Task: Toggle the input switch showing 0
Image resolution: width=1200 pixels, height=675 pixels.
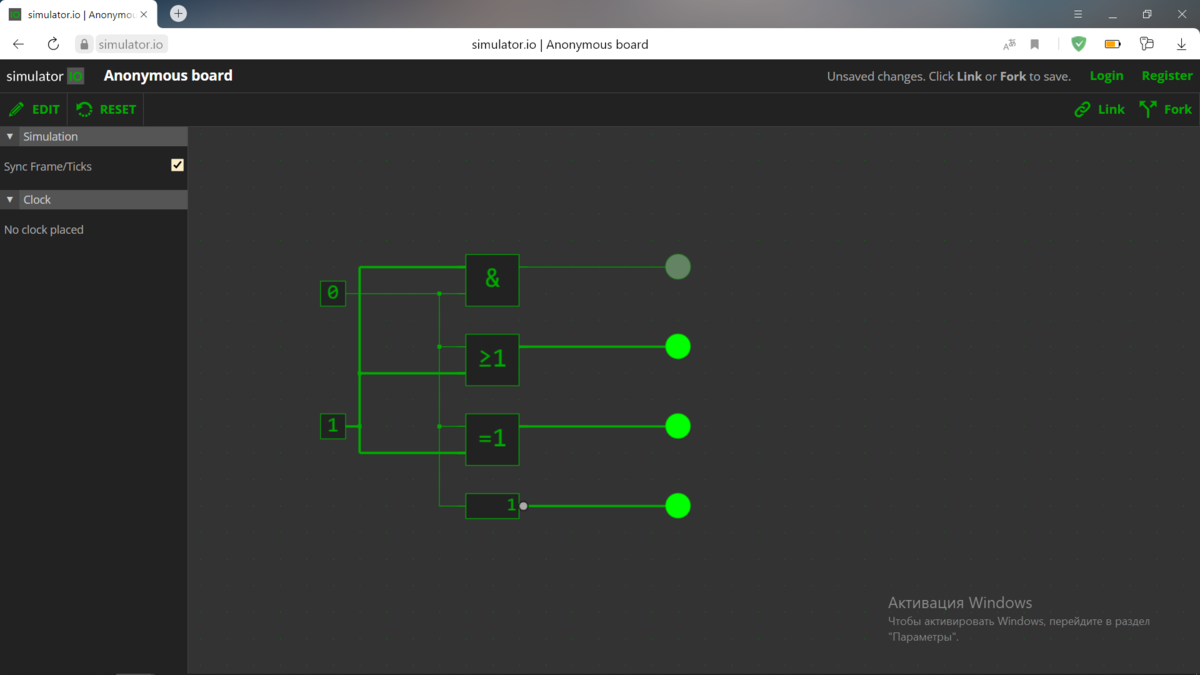Action: (333, 293)
